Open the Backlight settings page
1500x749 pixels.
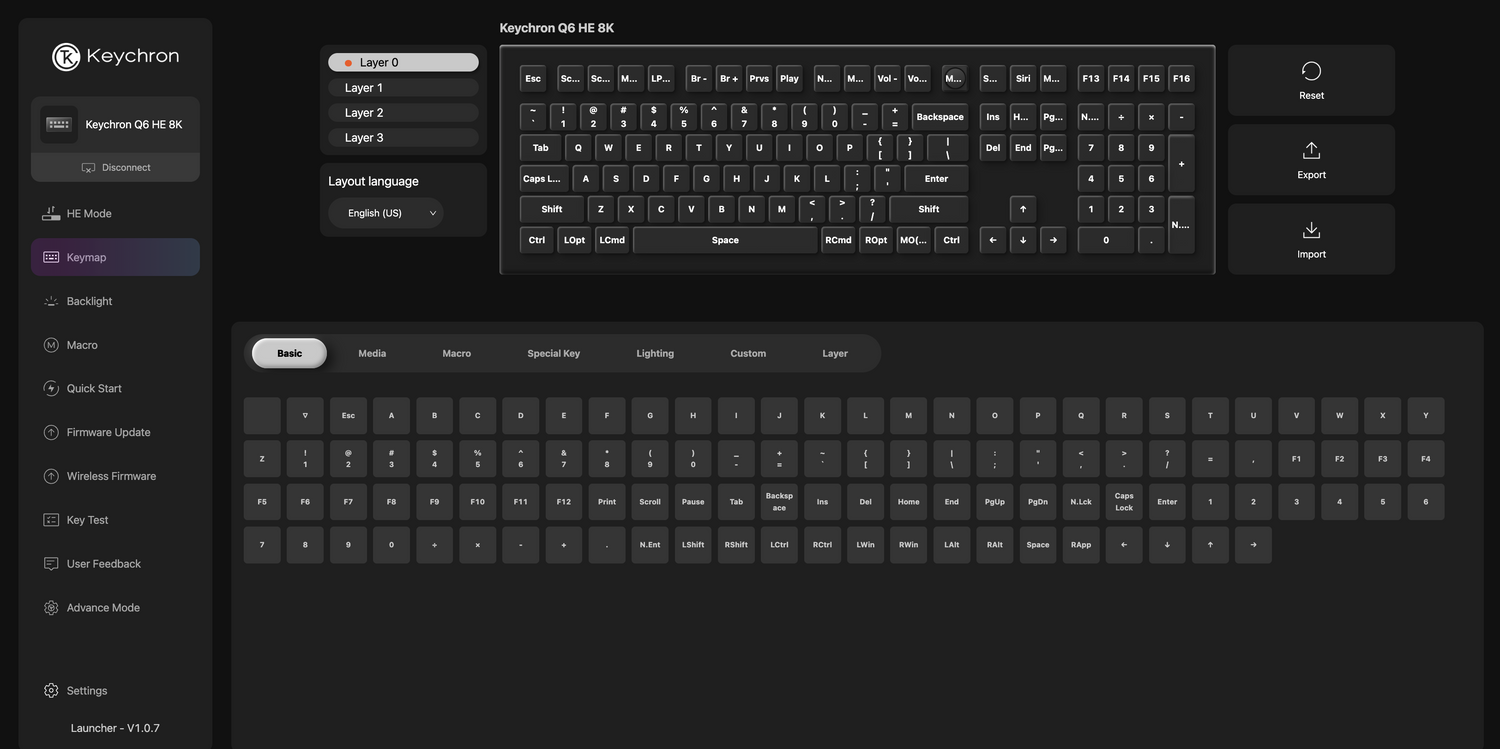point(89,301)
